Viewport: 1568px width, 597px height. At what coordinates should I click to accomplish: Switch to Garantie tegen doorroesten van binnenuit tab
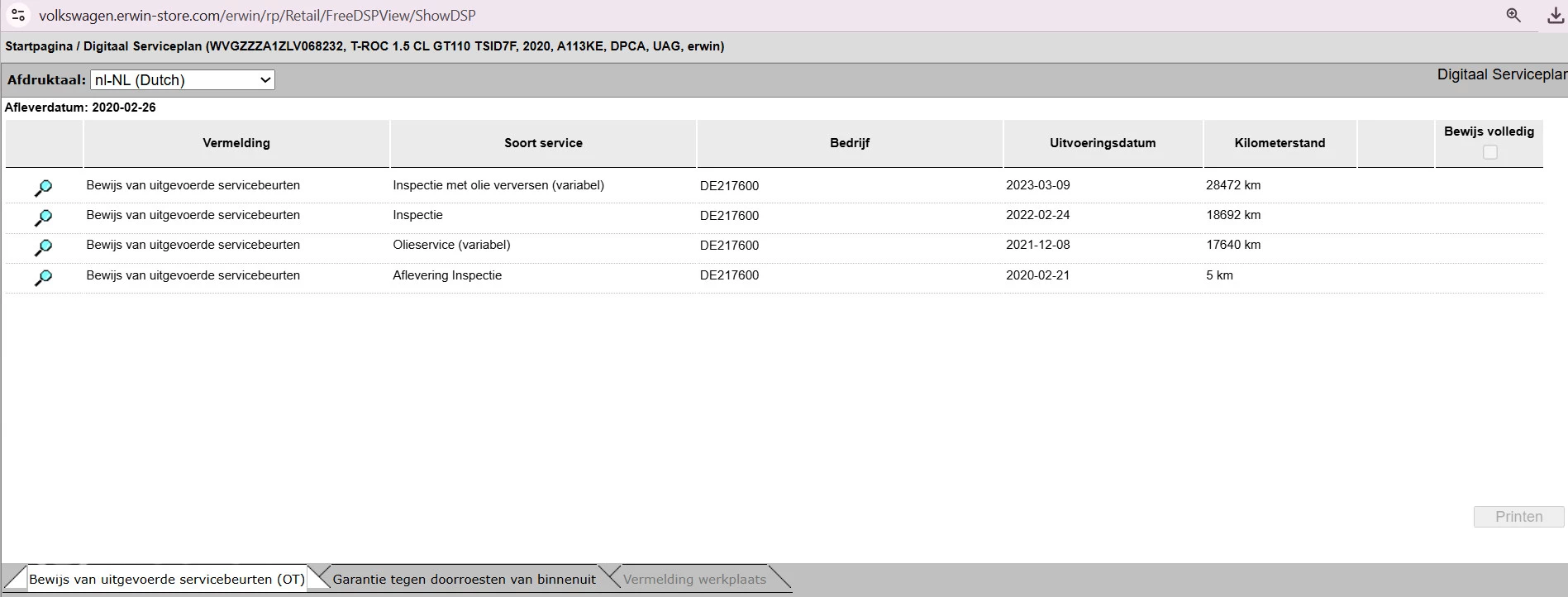point(464,579)
